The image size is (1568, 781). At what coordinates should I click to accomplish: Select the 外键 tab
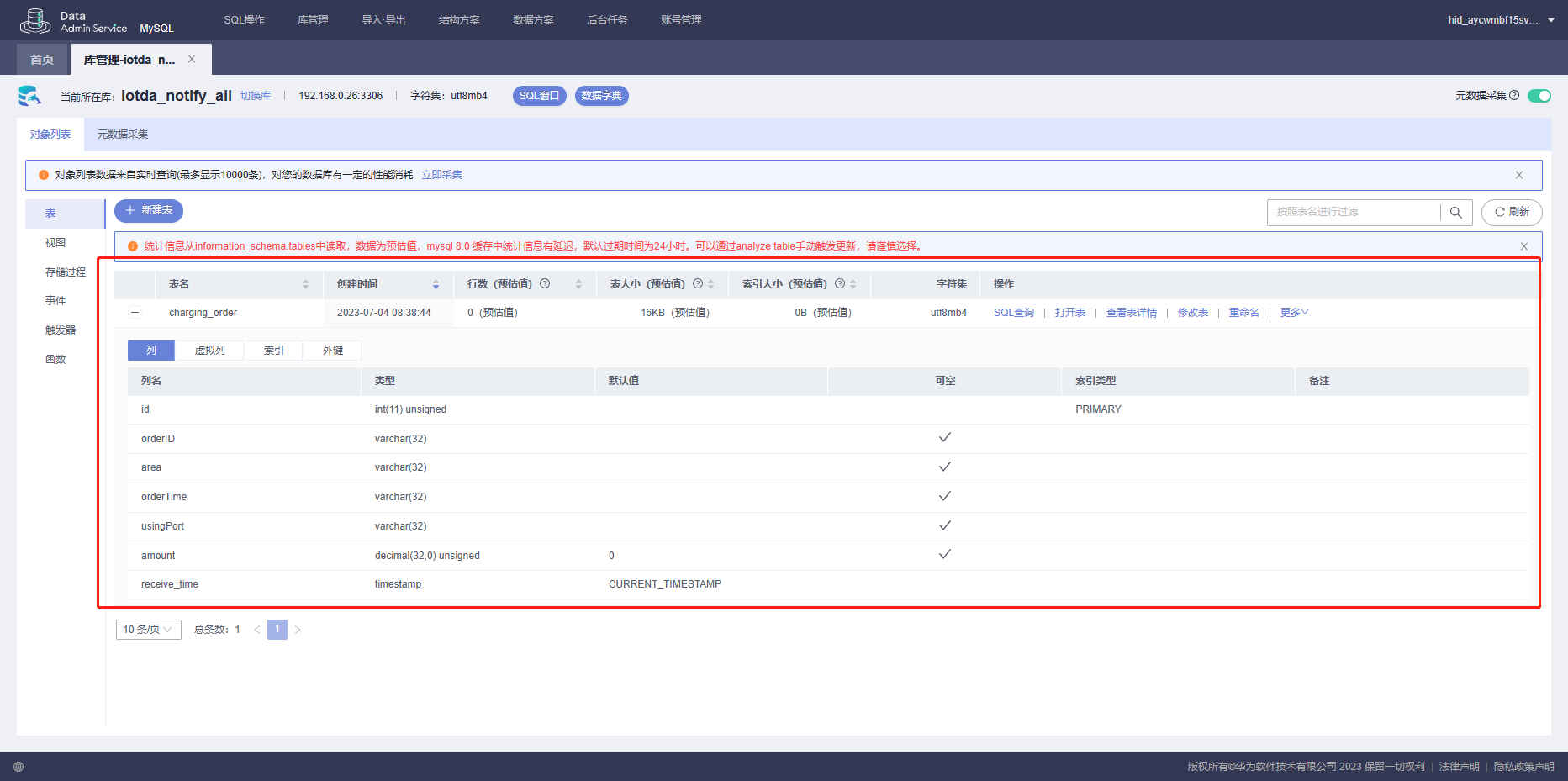(333, 351)
